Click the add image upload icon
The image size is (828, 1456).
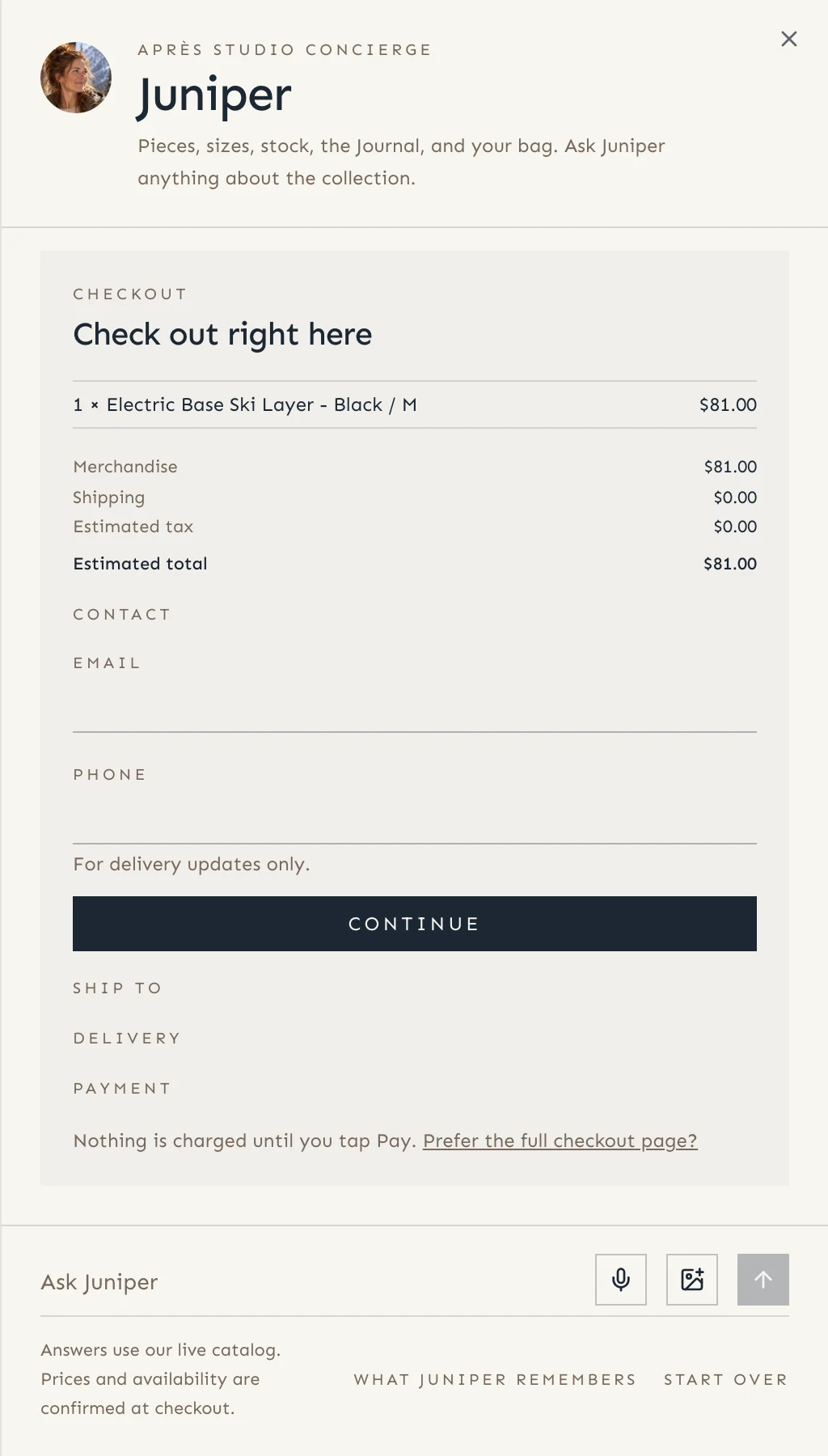tap(692, 1280)
